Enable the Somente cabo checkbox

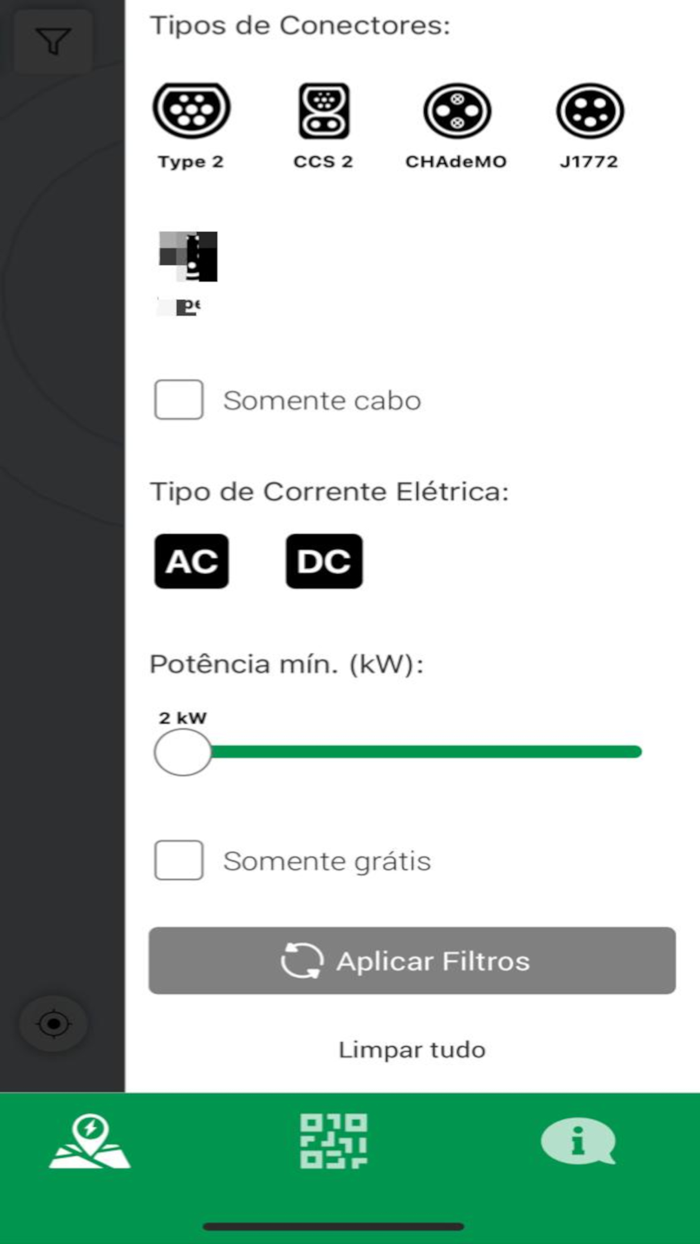179,400
